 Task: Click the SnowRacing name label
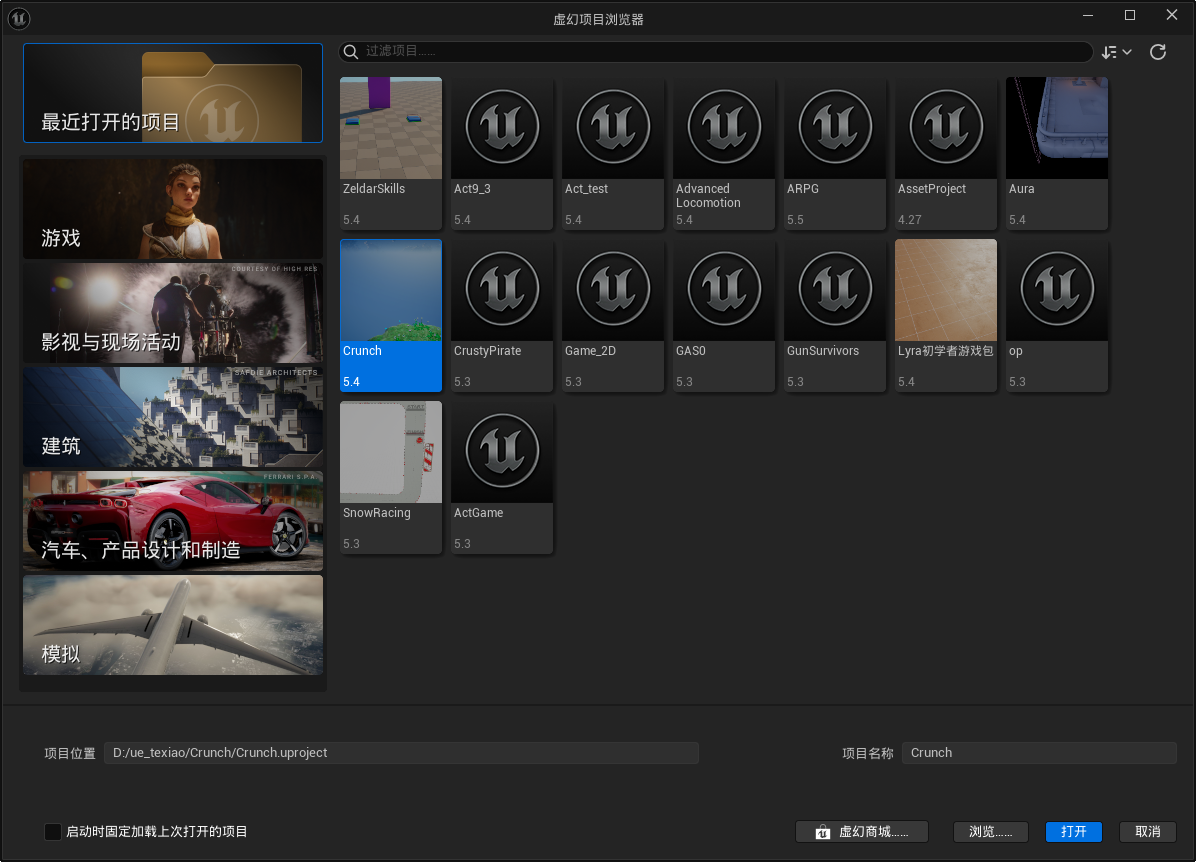coord(377,513)
